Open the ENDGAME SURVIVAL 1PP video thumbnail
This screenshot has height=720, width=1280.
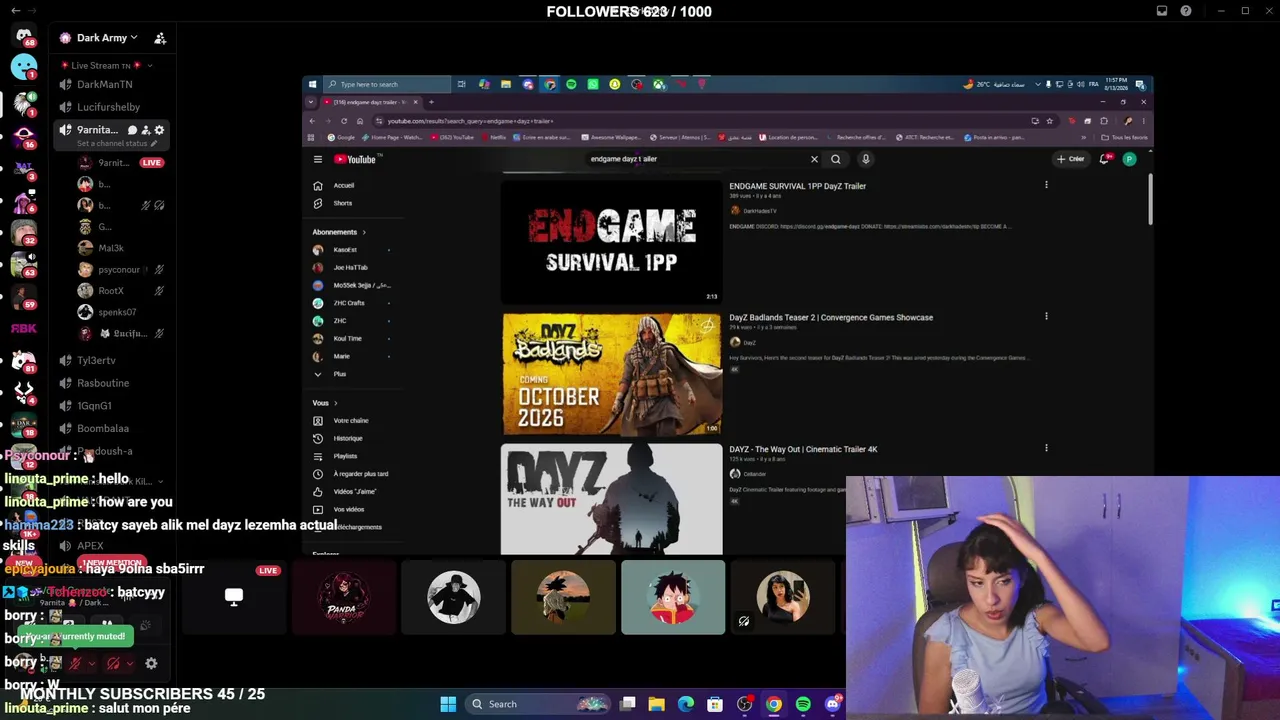point(611,241)
